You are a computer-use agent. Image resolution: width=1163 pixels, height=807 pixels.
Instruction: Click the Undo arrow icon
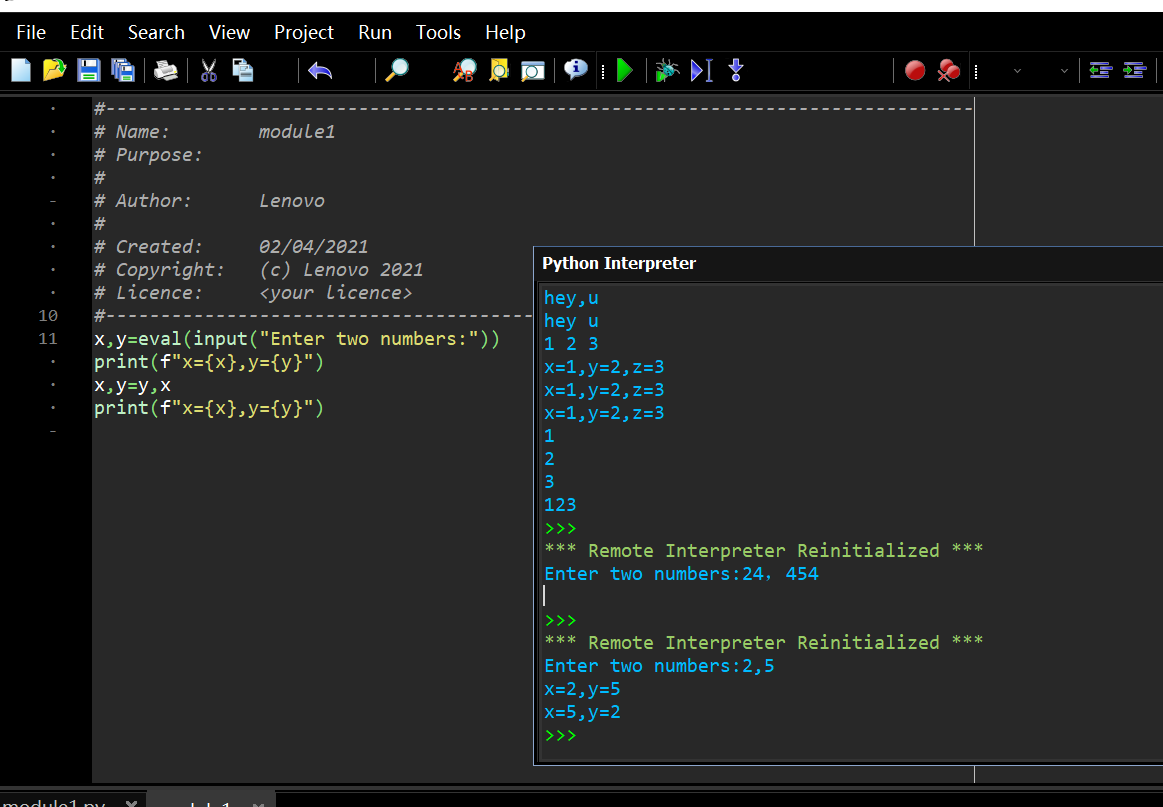(x=320, y=70)
